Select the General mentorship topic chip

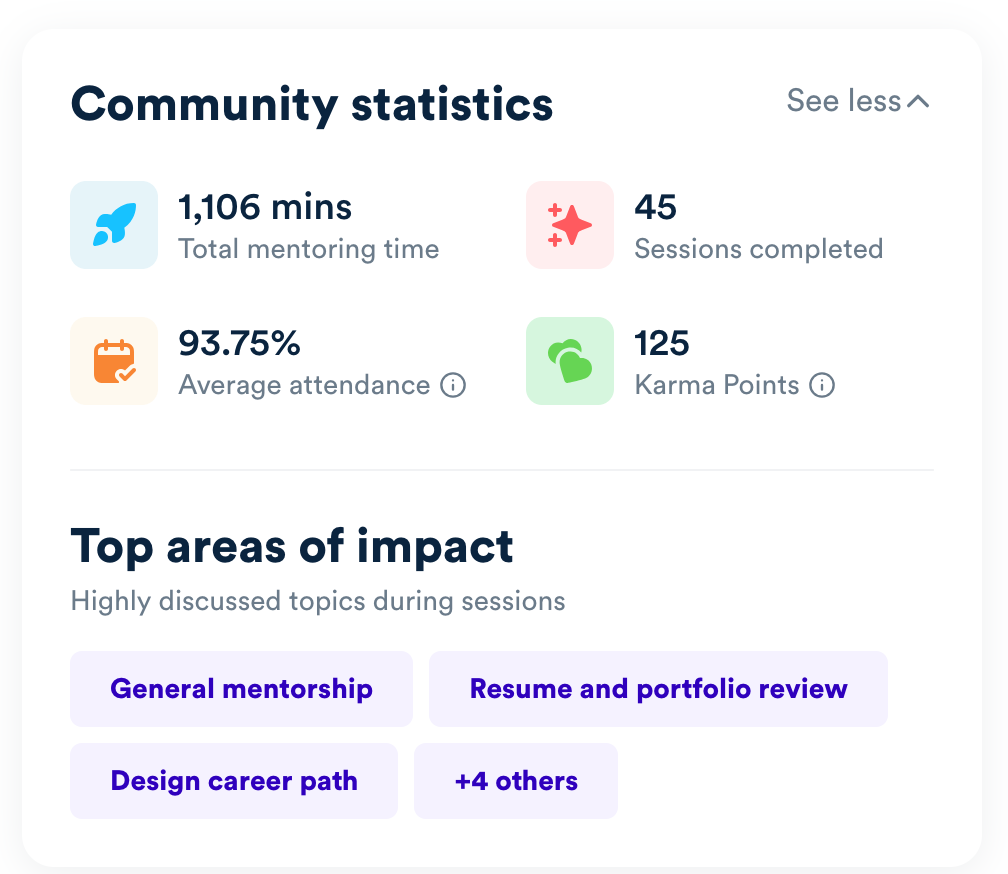[x=241, y=689]
